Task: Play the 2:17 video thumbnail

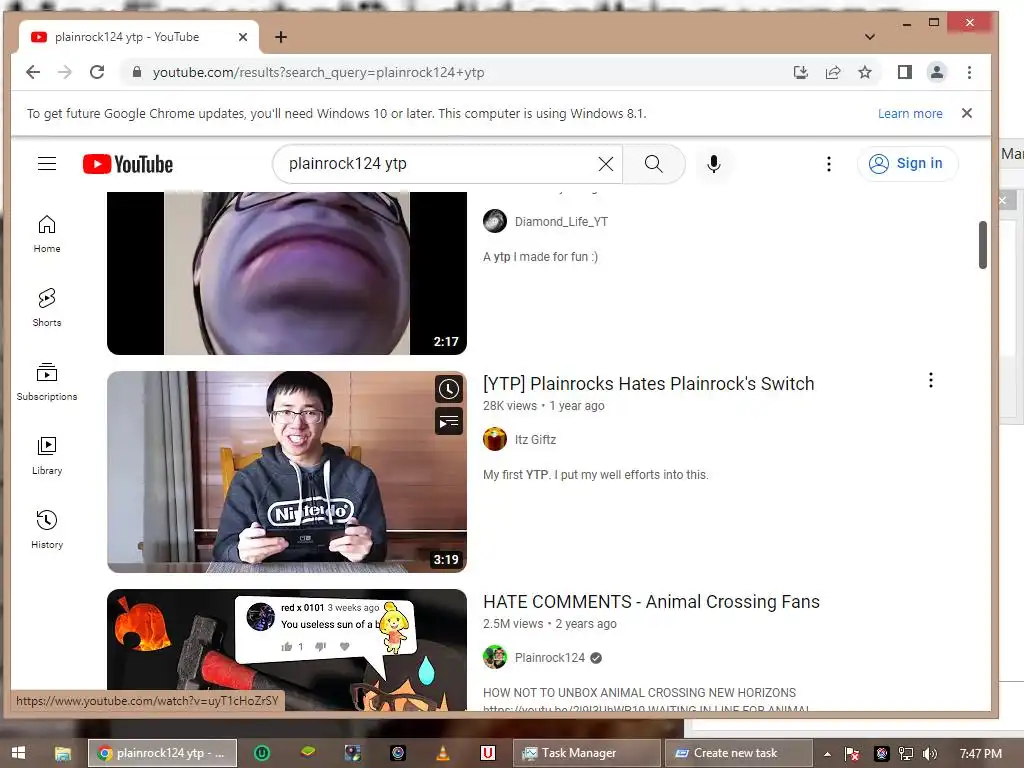Action: (287, 273)
